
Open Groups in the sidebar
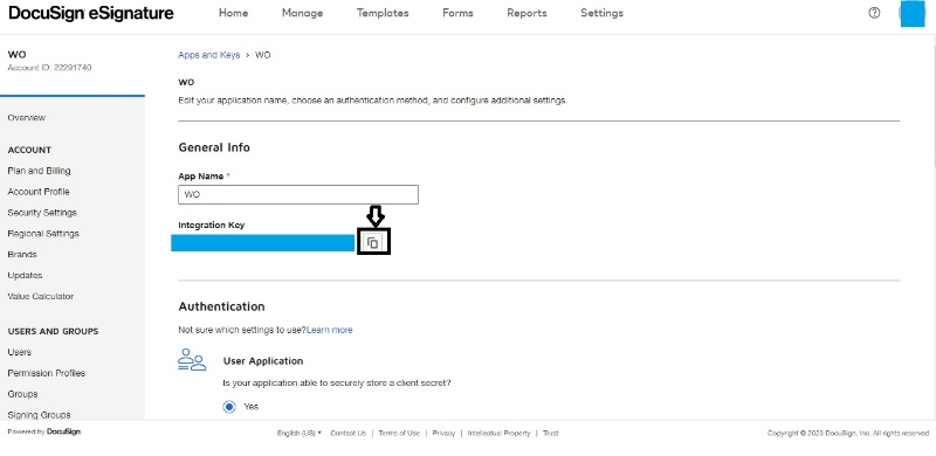point(22,394)
